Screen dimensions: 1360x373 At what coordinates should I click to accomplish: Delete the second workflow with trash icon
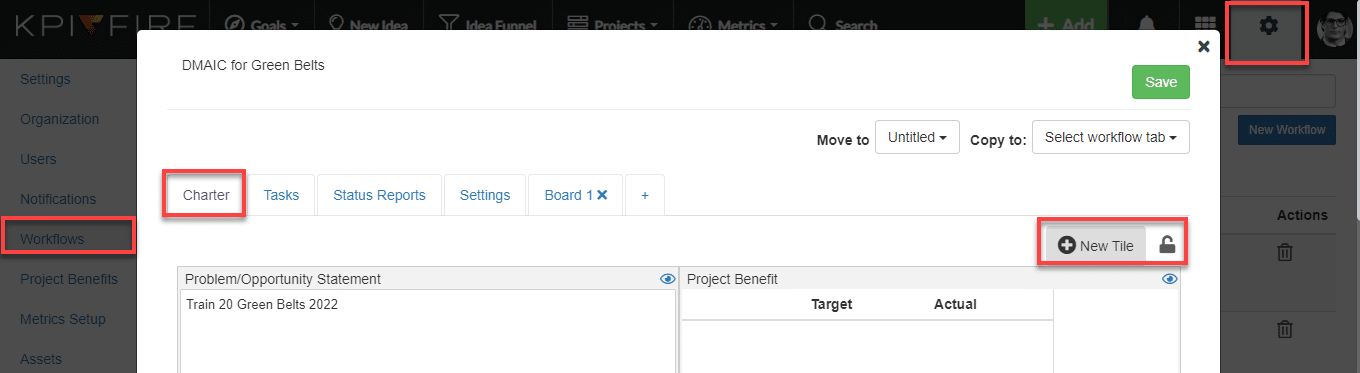coord(1285,328)
